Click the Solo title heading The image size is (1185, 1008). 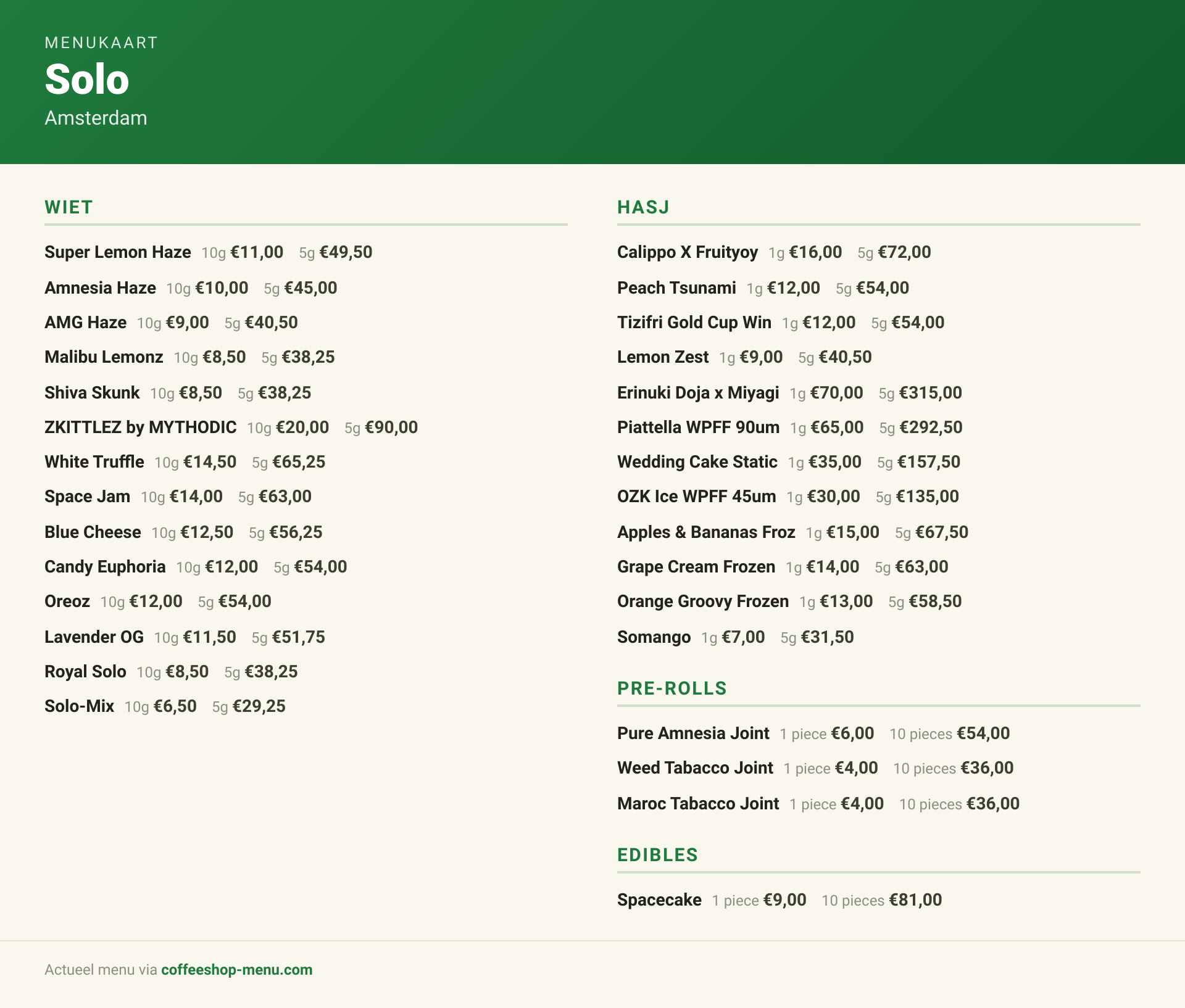tap(87, 80)
